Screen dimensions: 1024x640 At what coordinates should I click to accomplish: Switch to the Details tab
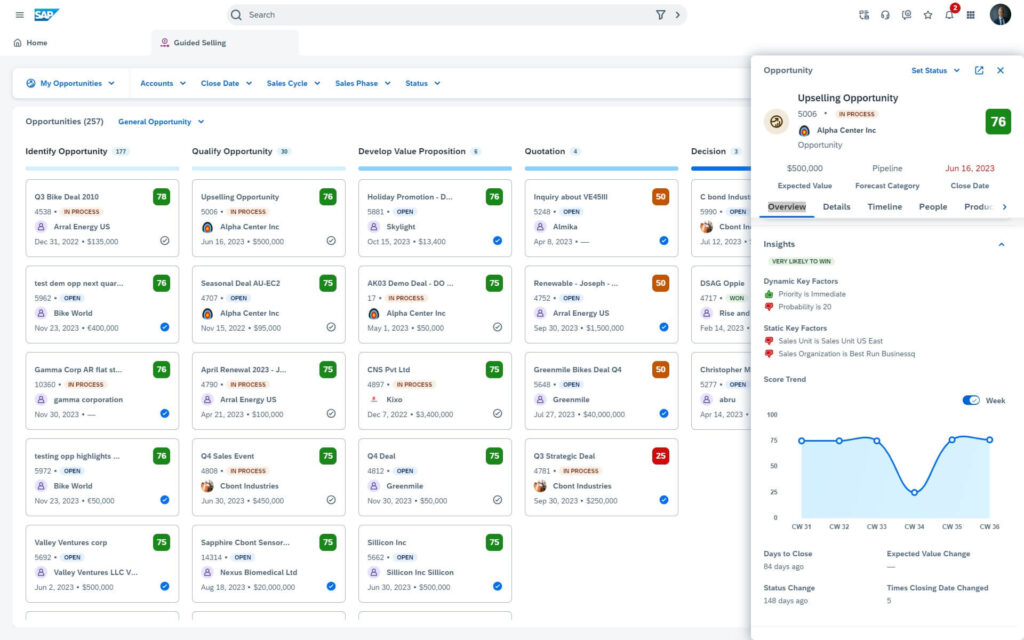tap(837, 207)
